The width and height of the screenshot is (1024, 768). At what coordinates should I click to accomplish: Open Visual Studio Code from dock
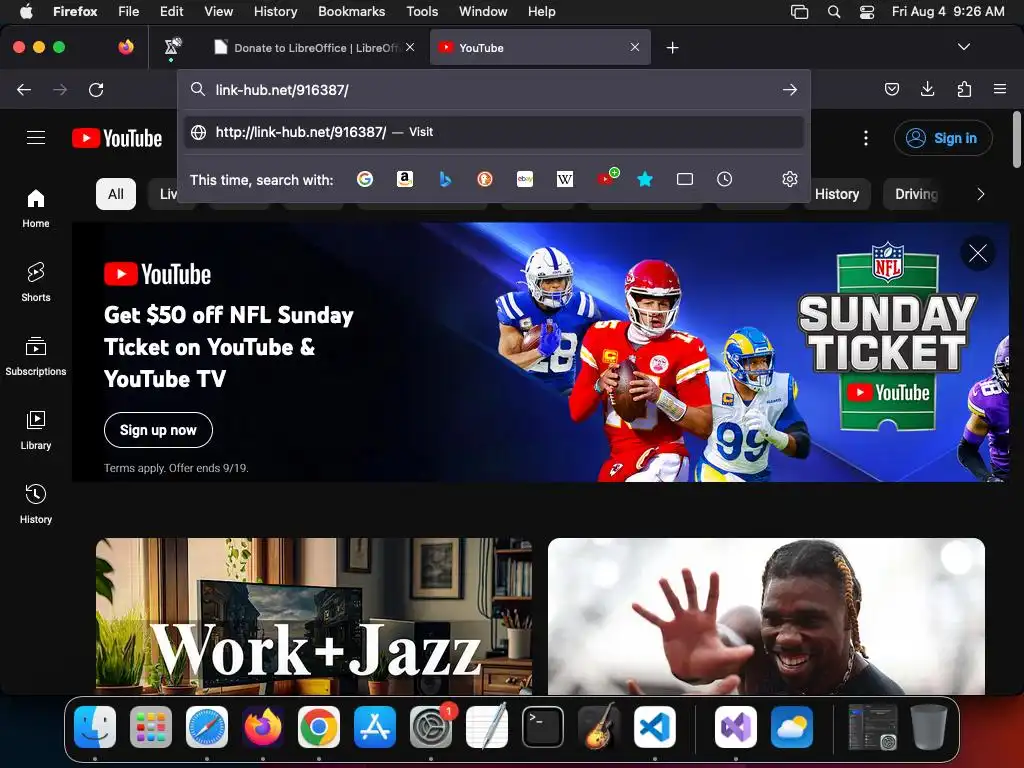[655, 727]
